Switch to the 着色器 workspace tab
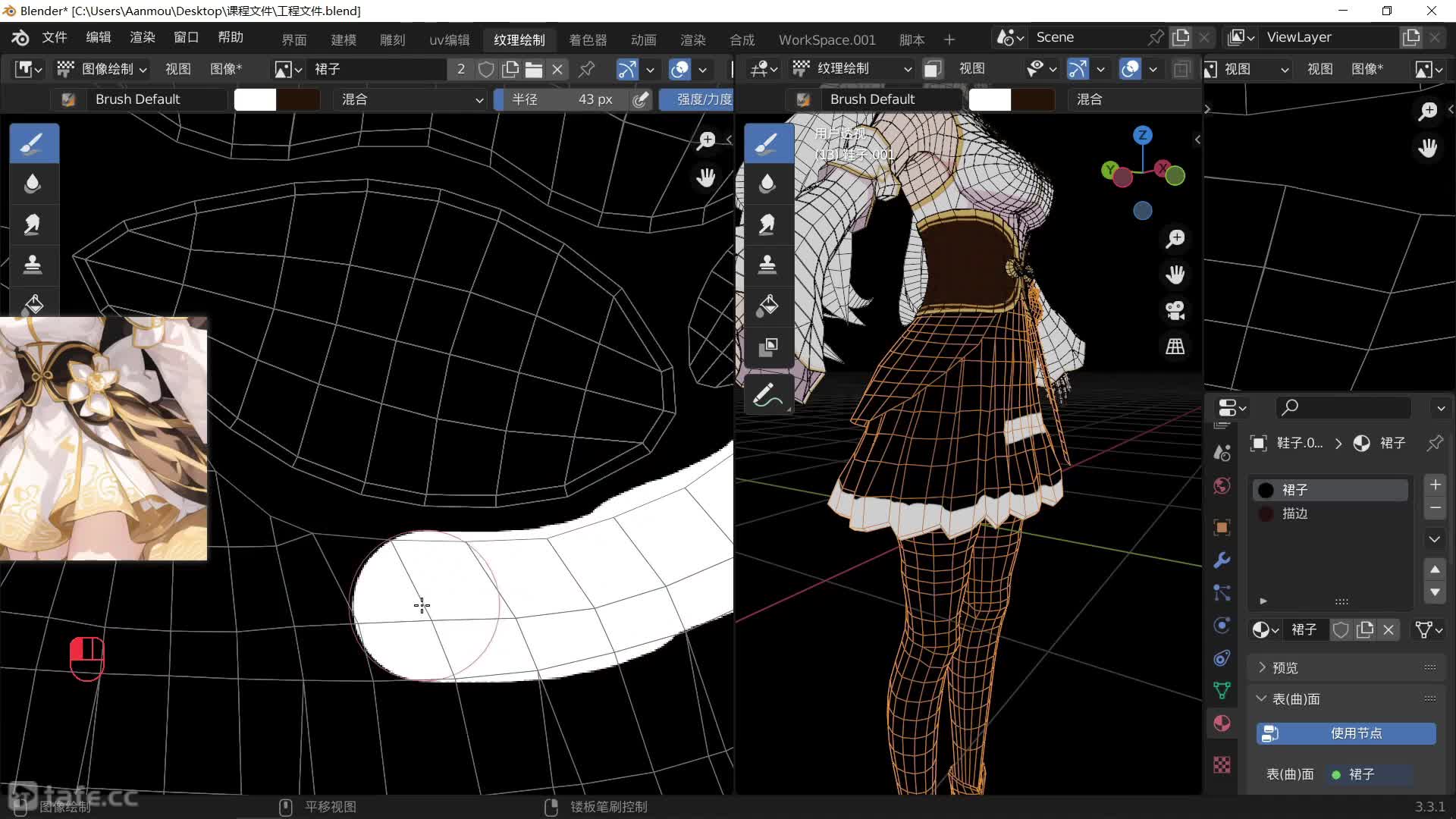1456x819 pixels. [588, 39]
